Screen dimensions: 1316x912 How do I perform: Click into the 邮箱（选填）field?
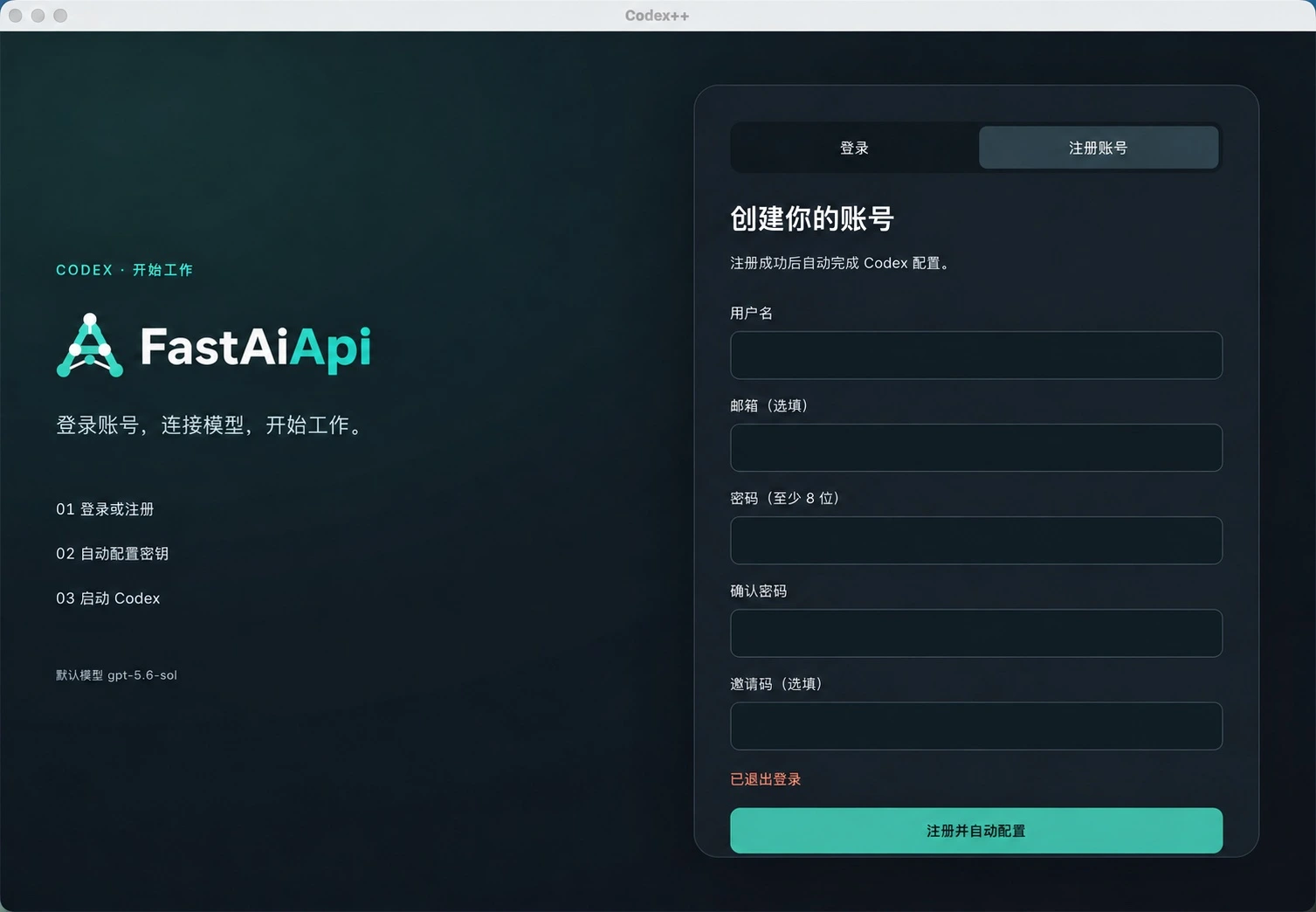[976, 447]
